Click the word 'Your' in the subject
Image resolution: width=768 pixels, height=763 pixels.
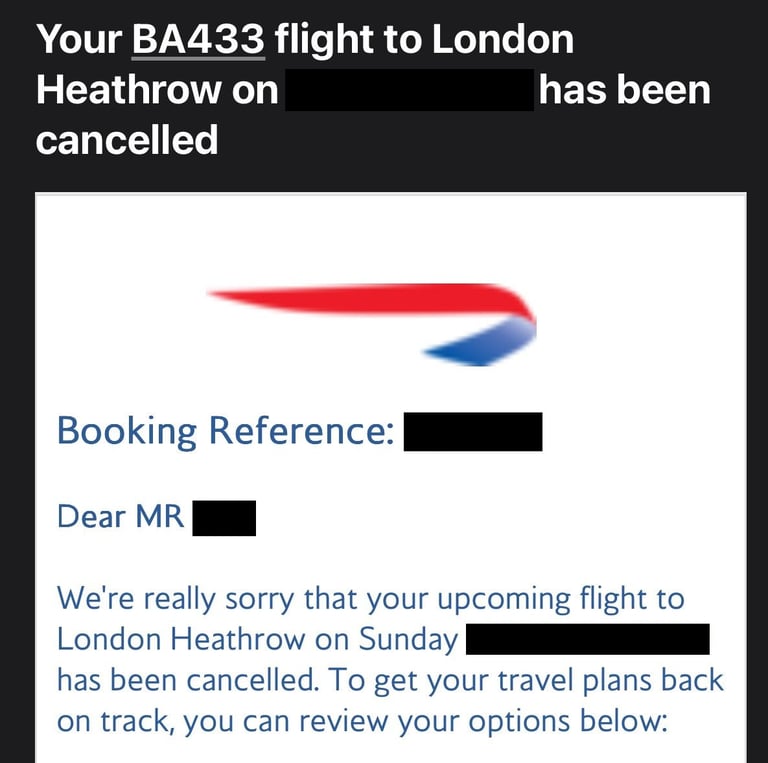[x=79, y=39]
